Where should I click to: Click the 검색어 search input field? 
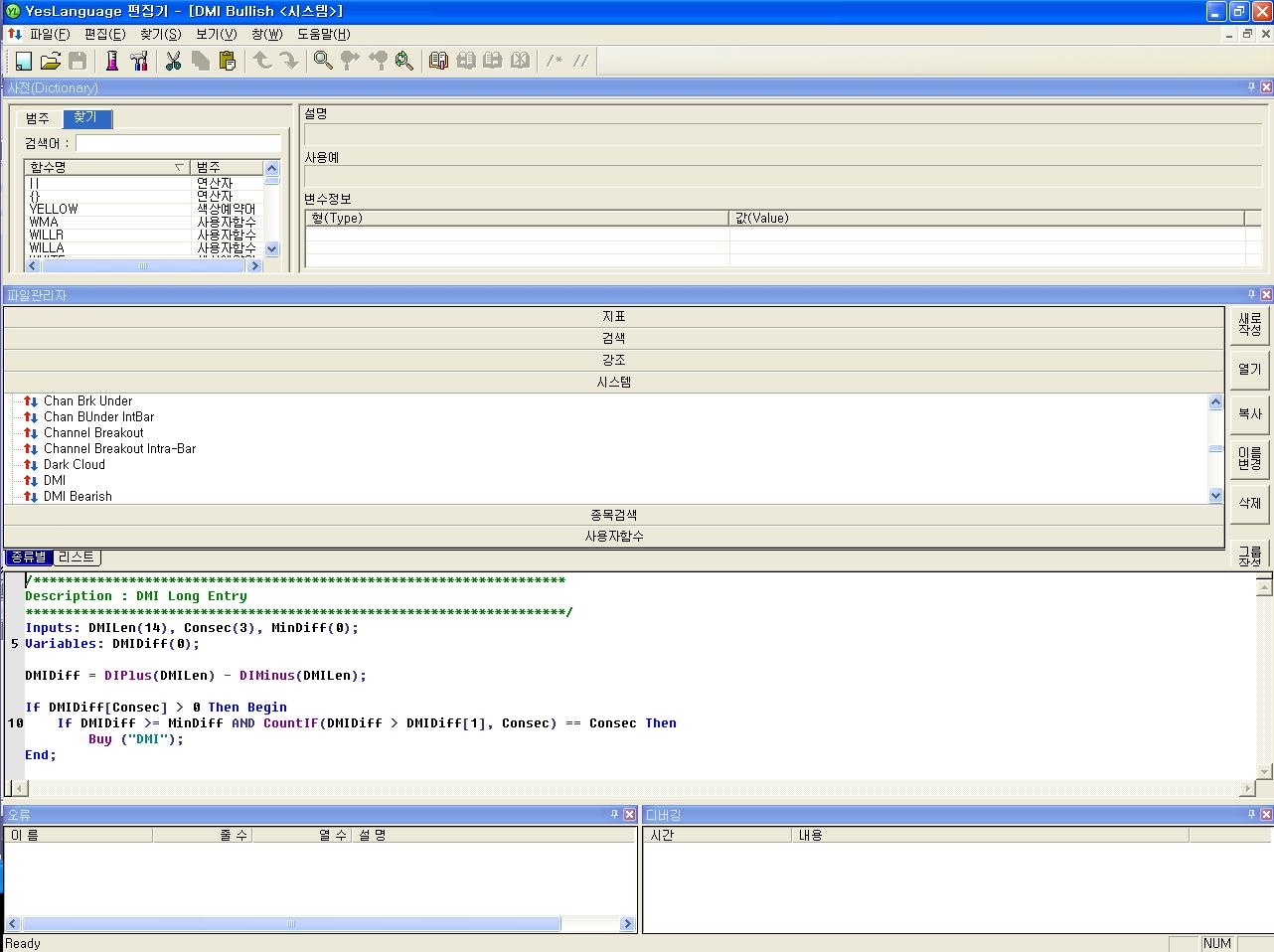178,143
